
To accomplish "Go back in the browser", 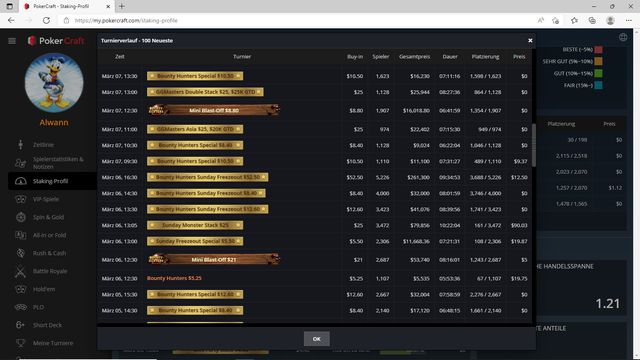I will pos(11,20).
